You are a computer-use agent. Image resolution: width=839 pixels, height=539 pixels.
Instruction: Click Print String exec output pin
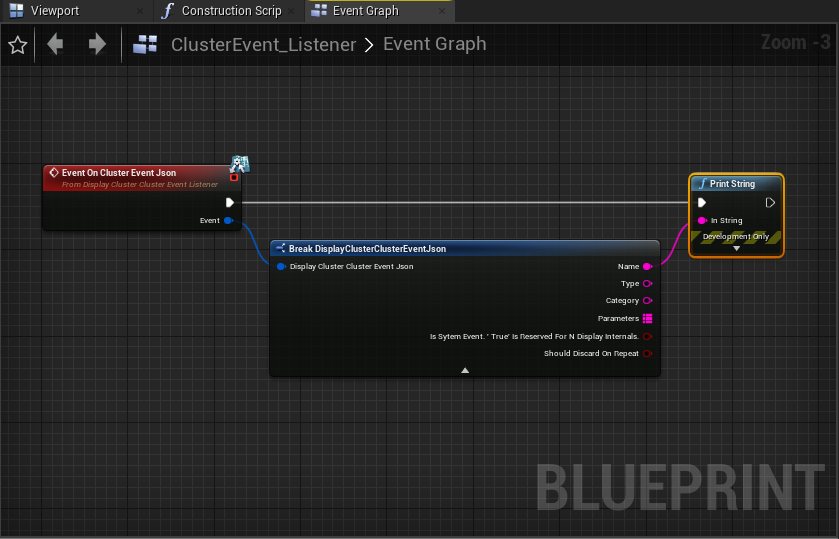pos(770,202)
